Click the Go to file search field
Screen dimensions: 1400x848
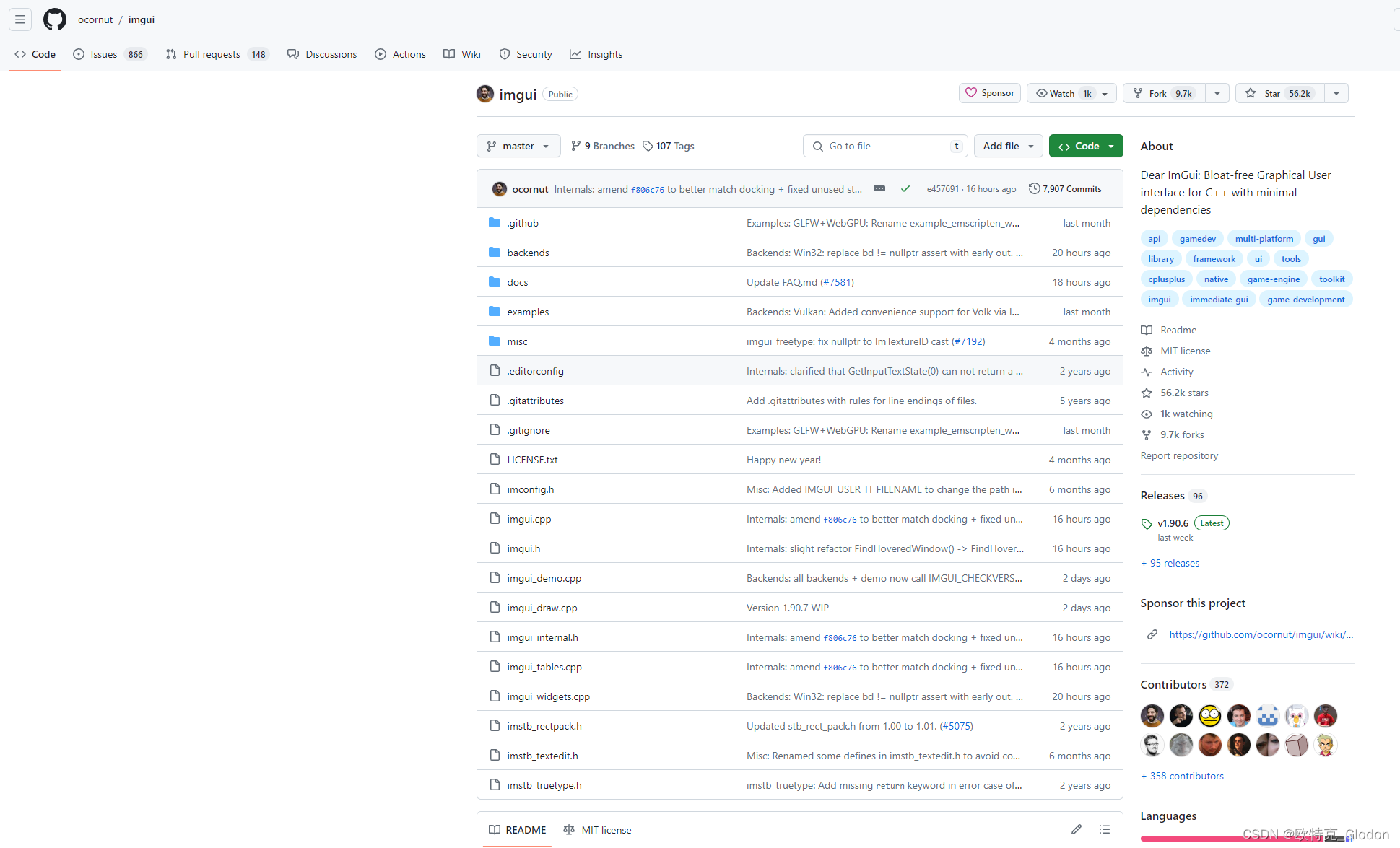[x=884, y=146]
